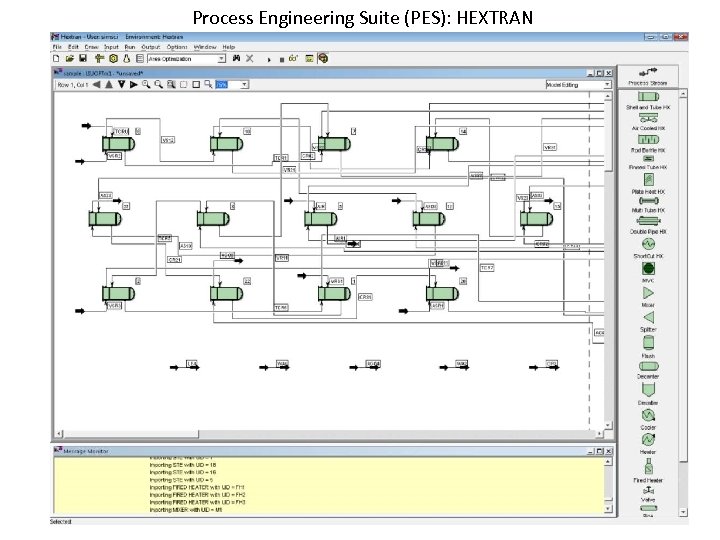Click the Save floppy disk icon
Screen dimensions: 720x540
[83, 58]
